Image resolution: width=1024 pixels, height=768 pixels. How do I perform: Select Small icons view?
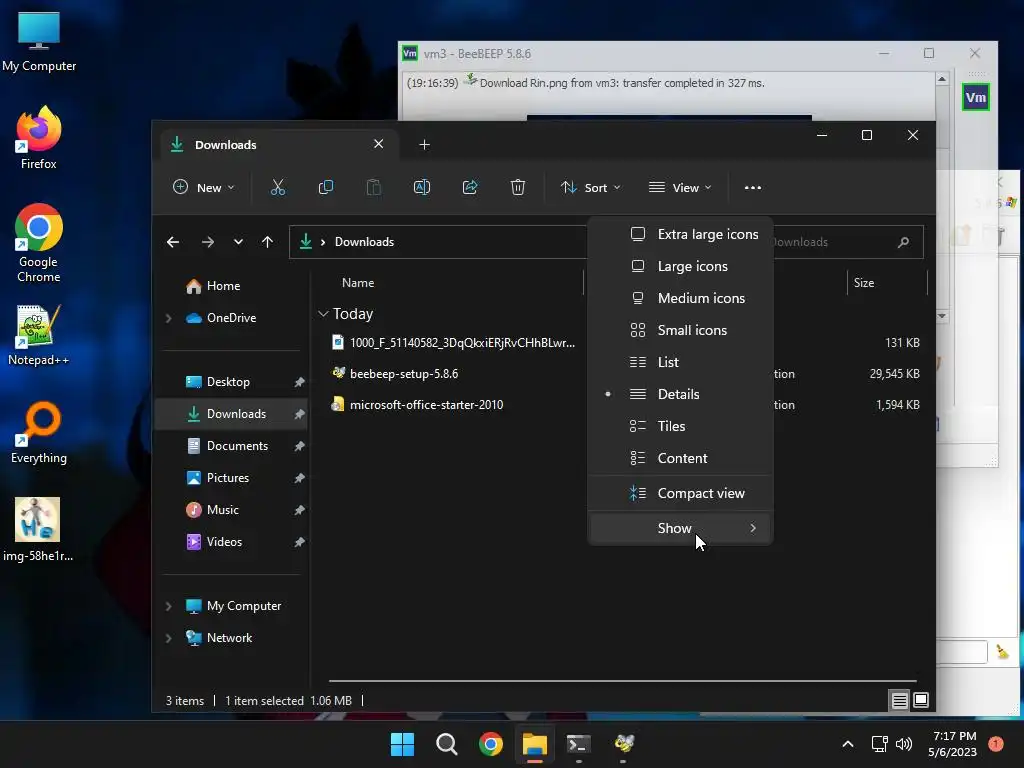click(x=681, y=330)
